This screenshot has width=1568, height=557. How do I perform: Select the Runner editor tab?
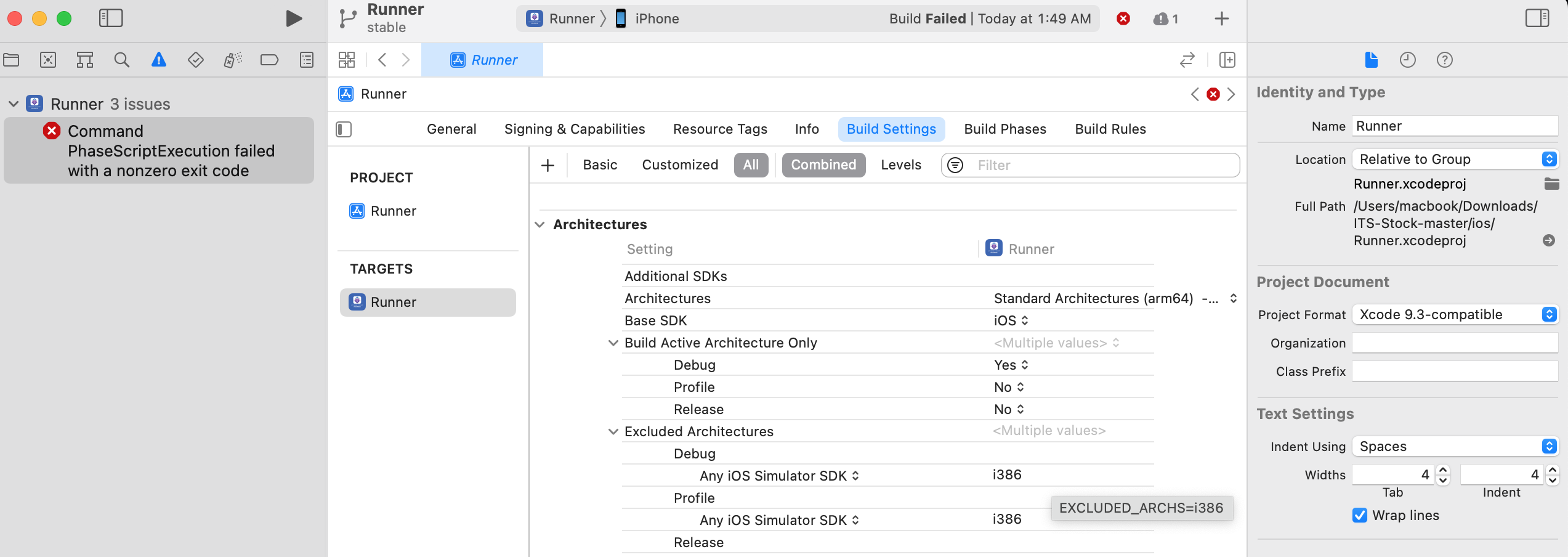[x=482, y=60]
